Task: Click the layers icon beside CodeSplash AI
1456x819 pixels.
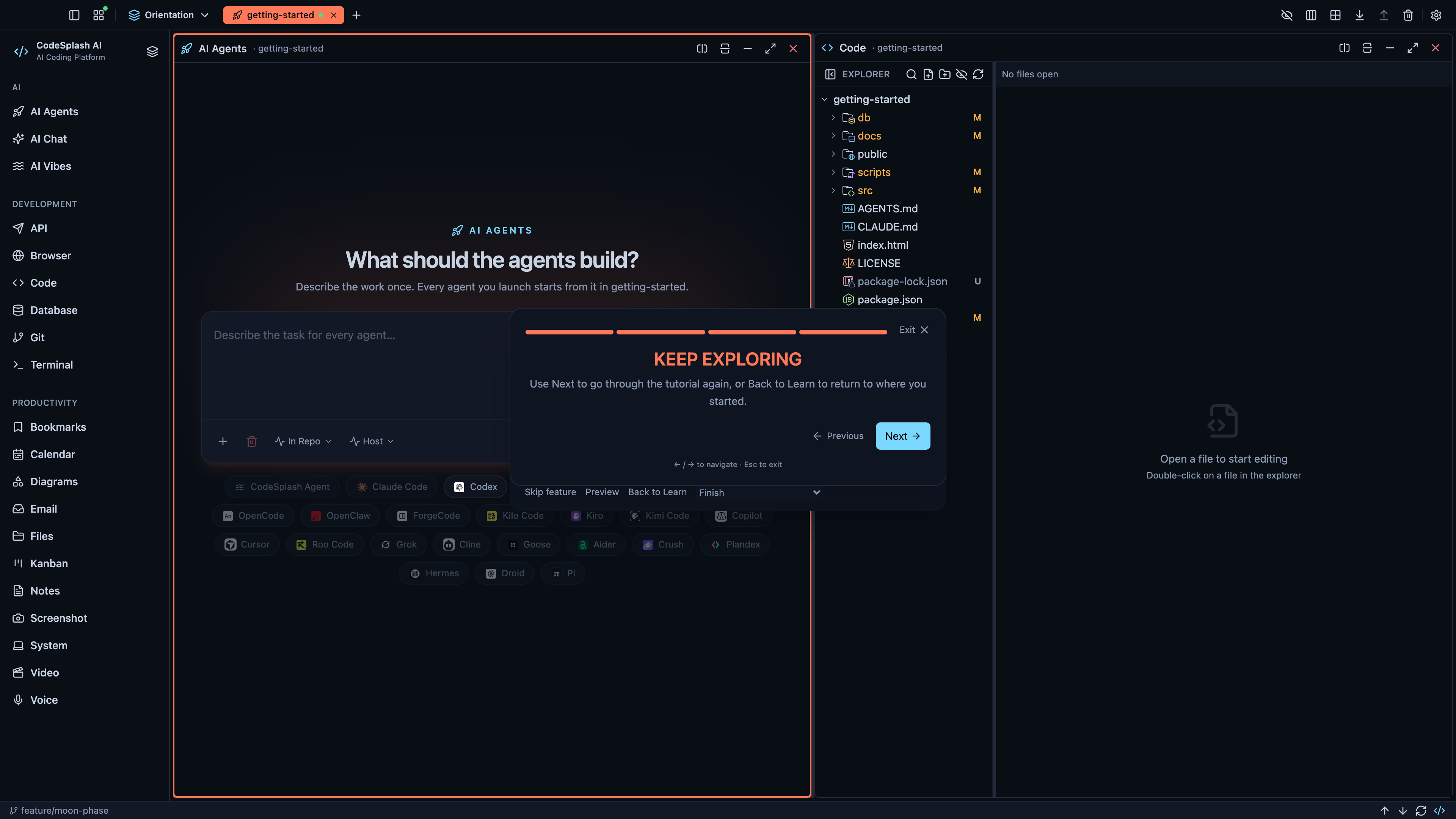Action: [152, 52]
